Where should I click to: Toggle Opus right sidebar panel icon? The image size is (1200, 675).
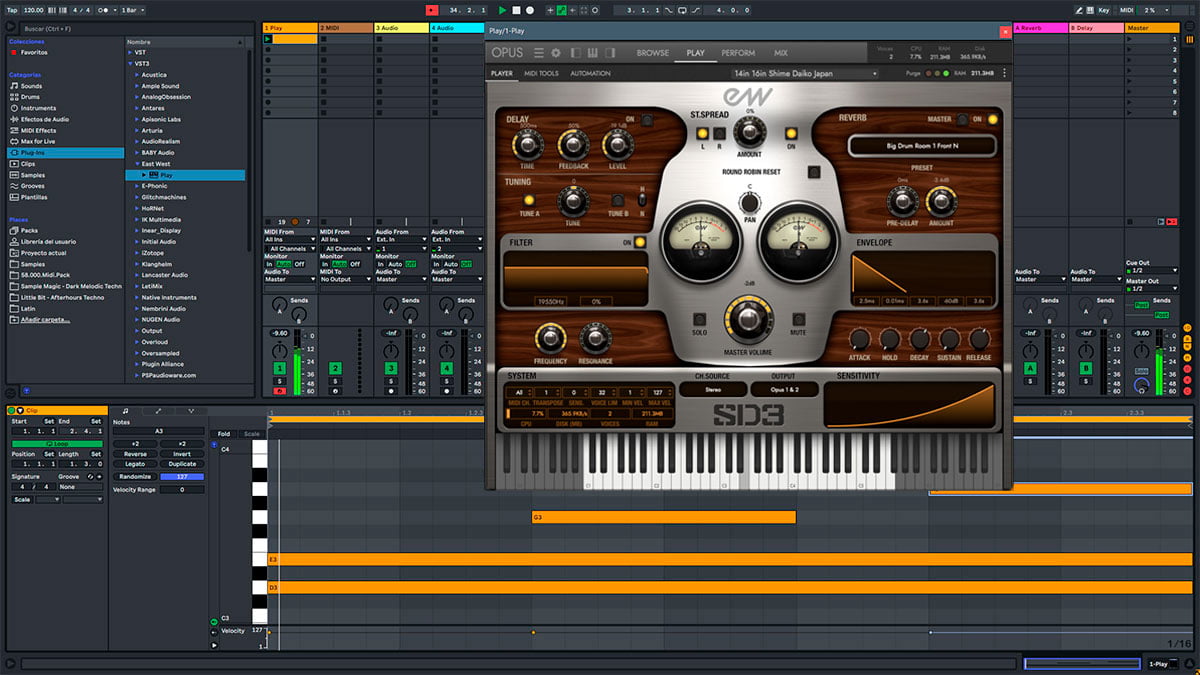[612, 53]
